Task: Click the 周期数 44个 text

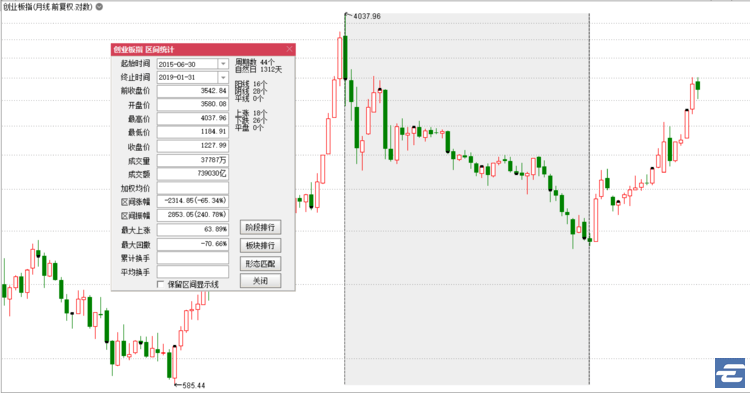Action: click(255, 62)
